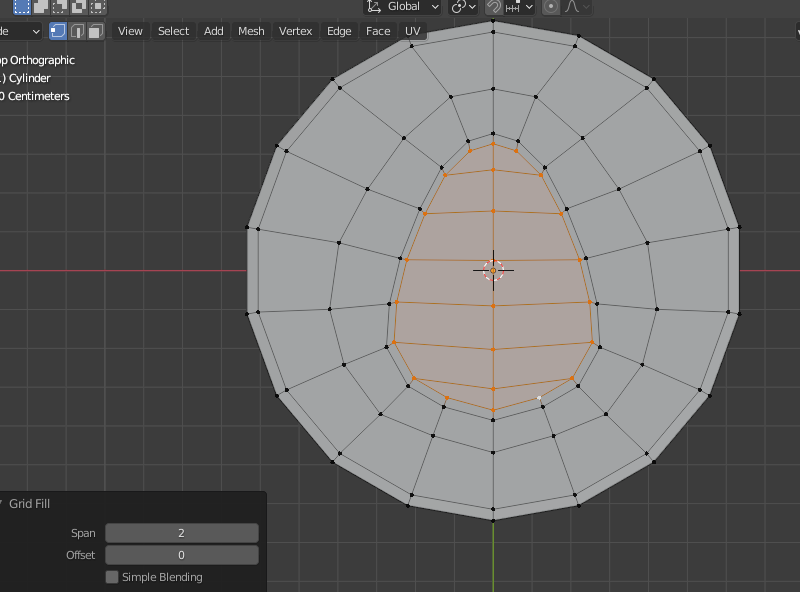Viewport: 800px width, 592px height.
Task: Open the Select menu
Action: pos(173,31)
